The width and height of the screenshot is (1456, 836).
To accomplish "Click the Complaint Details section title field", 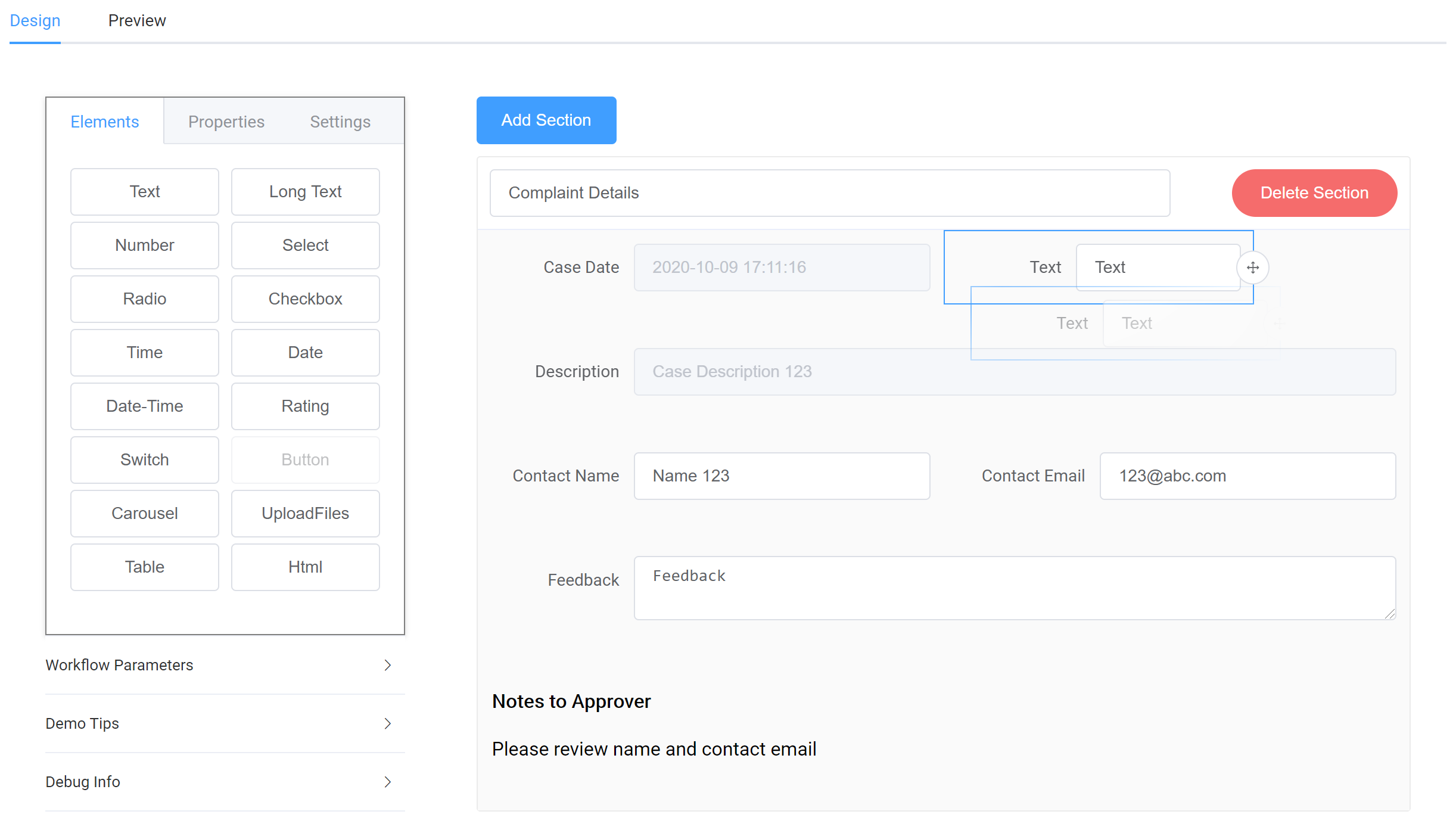I will [830, 193].
